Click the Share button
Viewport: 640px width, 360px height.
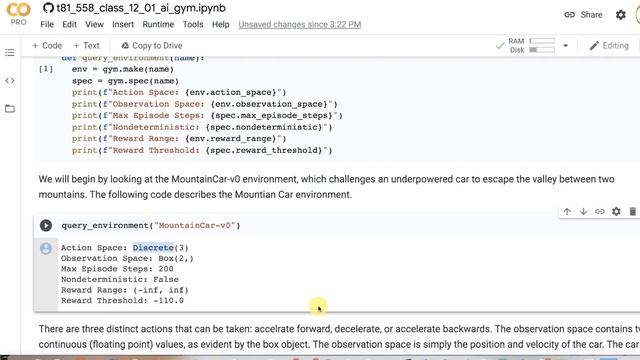[583, 15]
